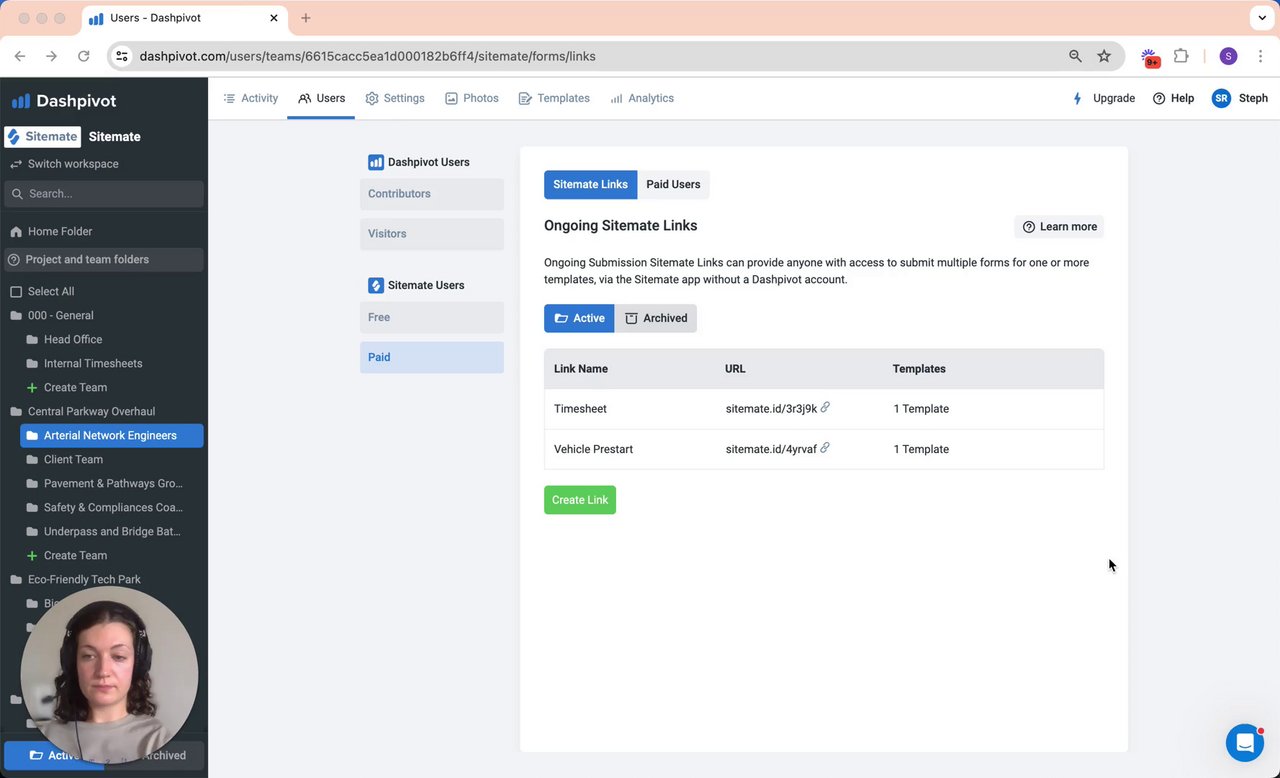Click the Sitemate workspace badge
1280x778 pixels.
tap(43, 136)
